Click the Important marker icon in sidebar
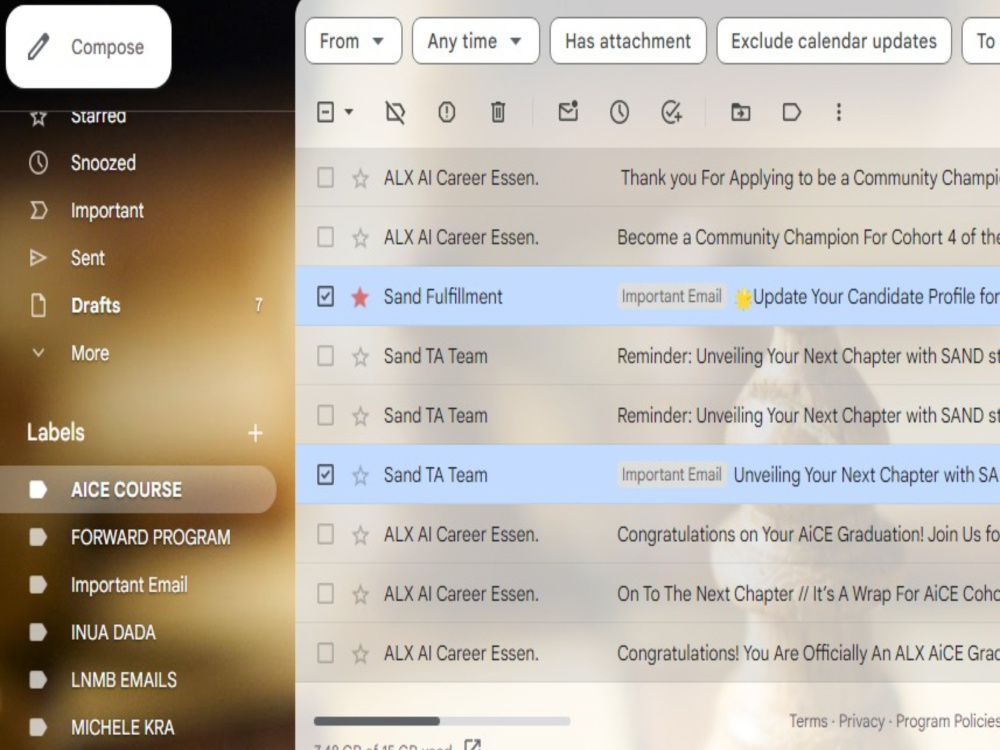The width and height of the screenshot is (1000, 750). pyautogui.click(x=38, y=210)
